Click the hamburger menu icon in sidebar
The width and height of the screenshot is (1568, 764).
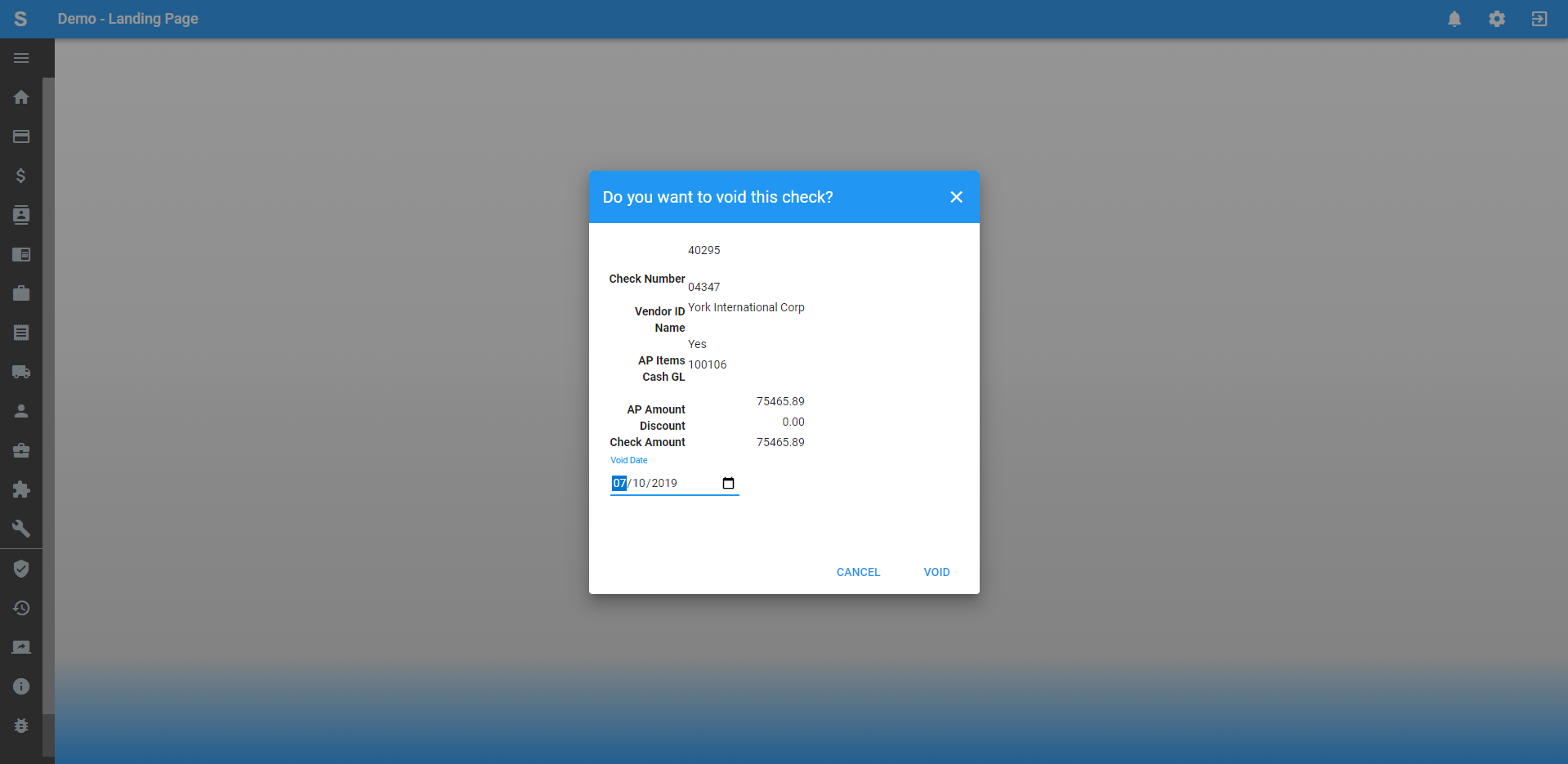pyautogui.click(x=21, y=58)
